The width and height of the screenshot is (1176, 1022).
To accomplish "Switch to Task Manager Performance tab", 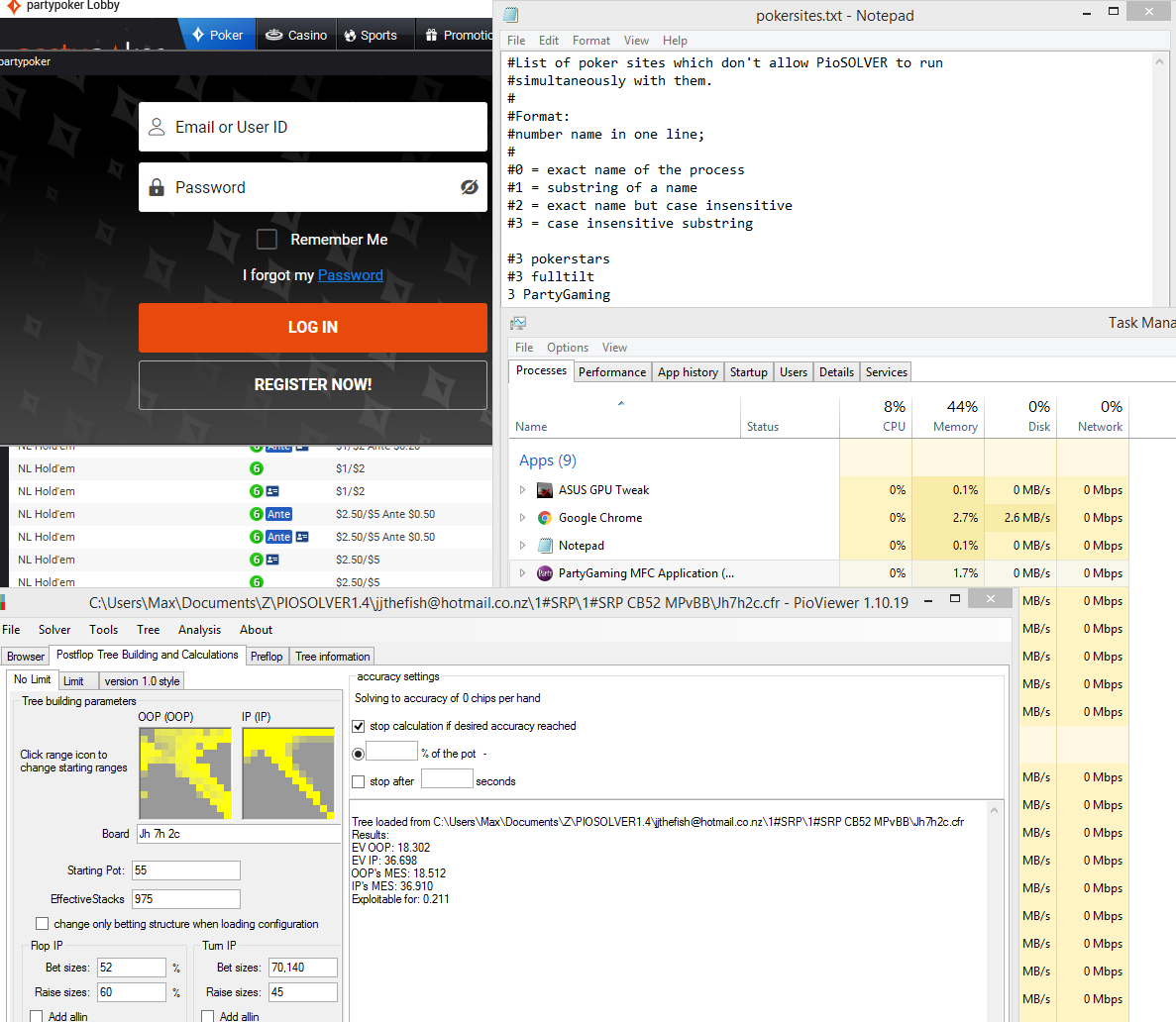I will click(612, 372).
